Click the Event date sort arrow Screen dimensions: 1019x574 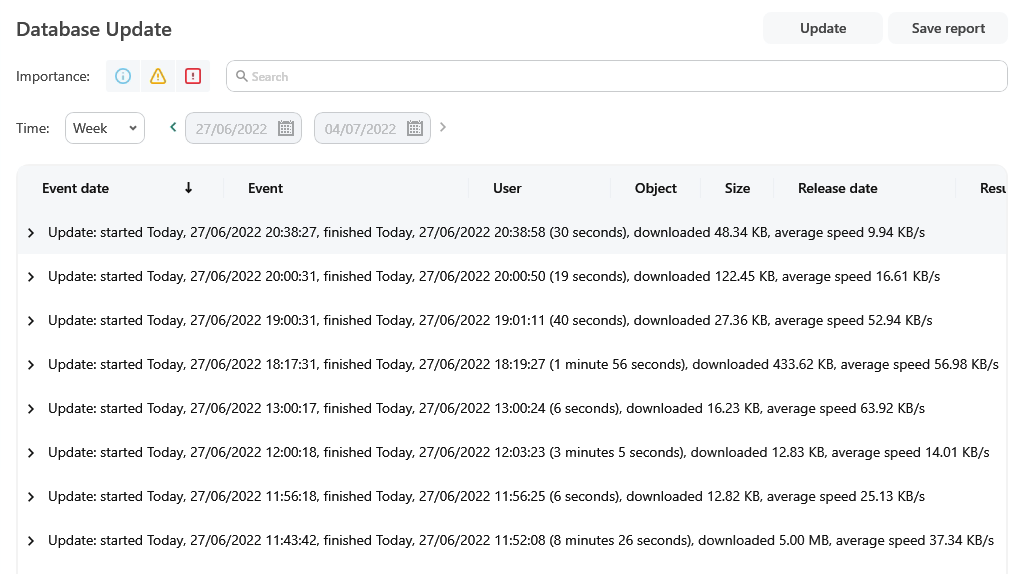[x=188, y=188]
